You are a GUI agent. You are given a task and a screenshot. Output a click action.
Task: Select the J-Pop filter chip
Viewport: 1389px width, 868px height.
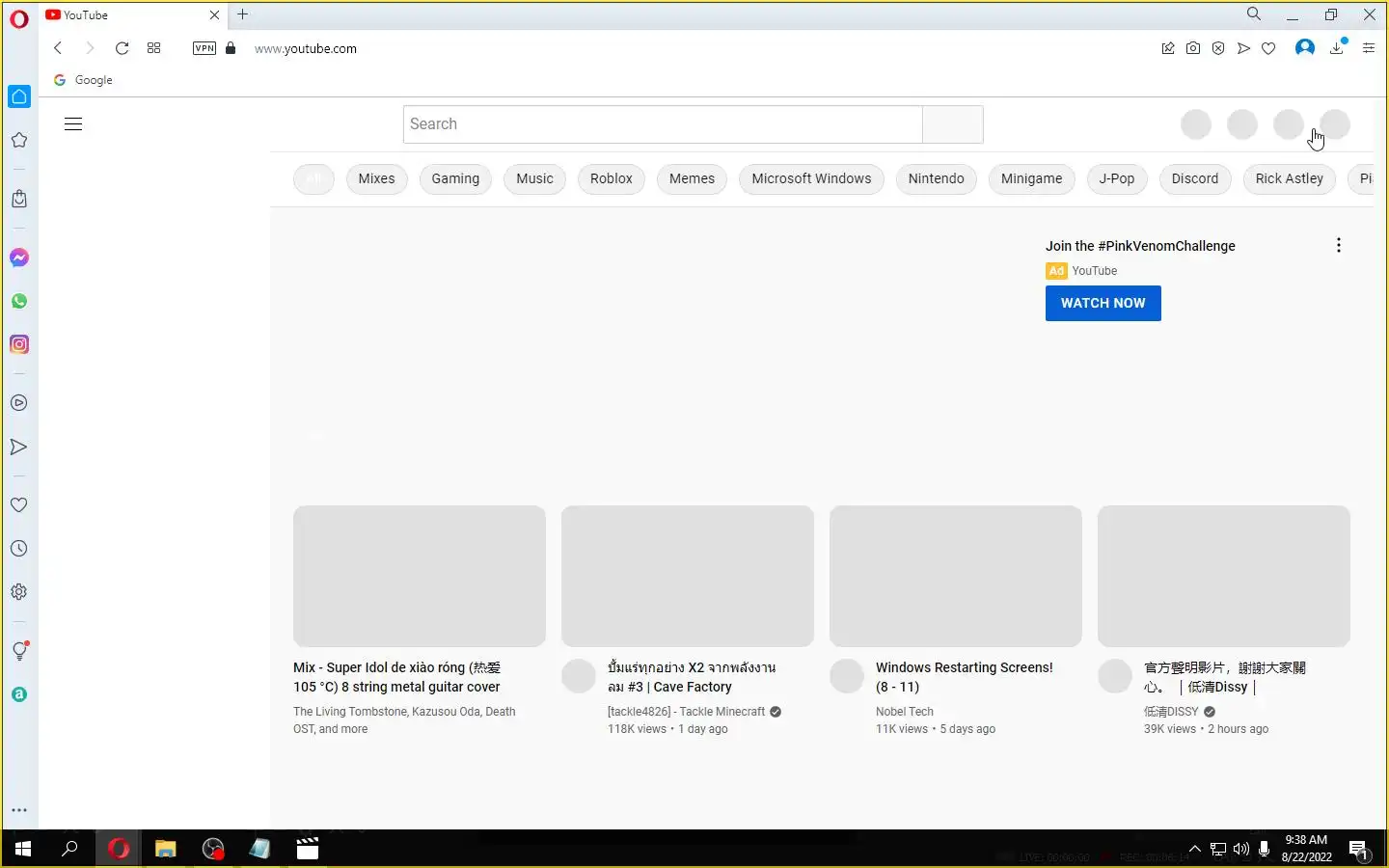tap(1117, 178)
